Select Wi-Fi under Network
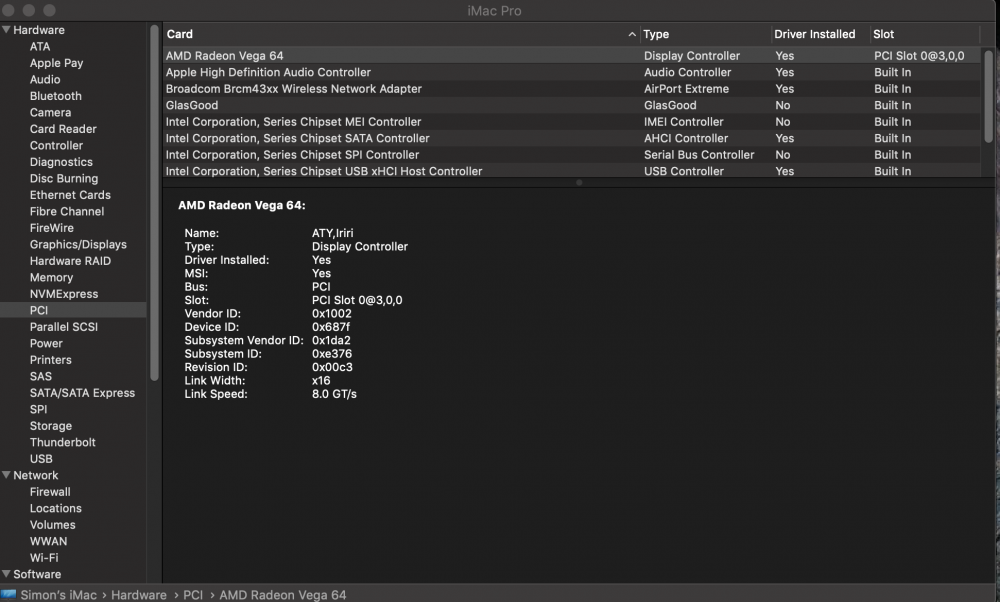The width and height of the screenshot is (1000, 602). [44, 558]
